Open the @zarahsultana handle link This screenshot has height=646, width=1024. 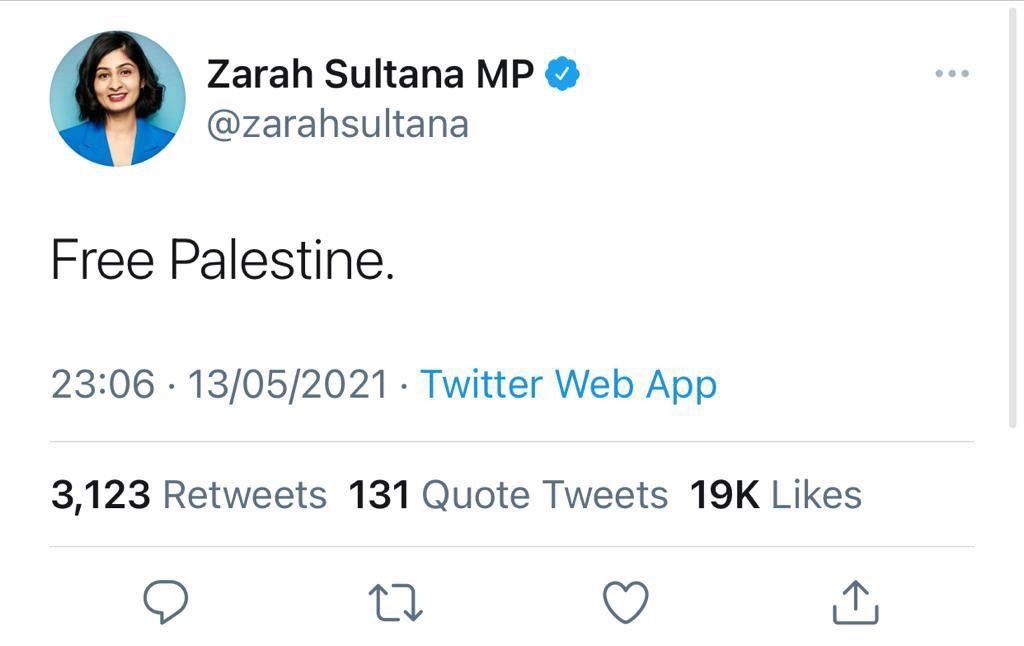click(x=337, y=124)
